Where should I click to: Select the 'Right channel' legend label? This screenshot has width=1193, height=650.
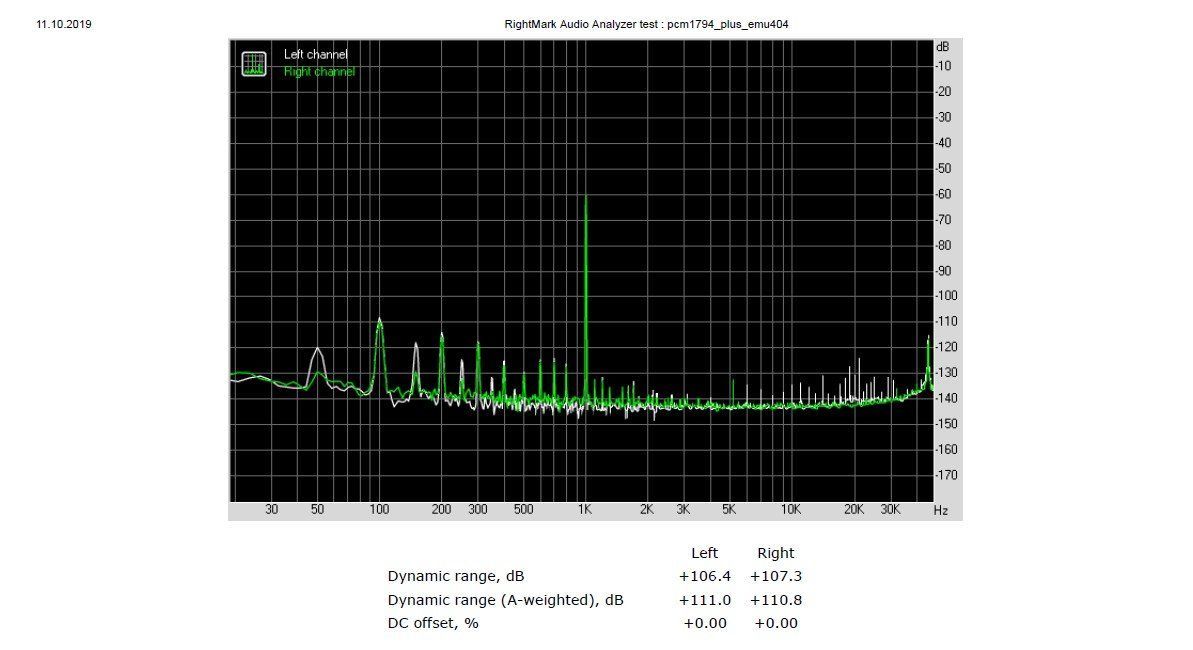320,72
